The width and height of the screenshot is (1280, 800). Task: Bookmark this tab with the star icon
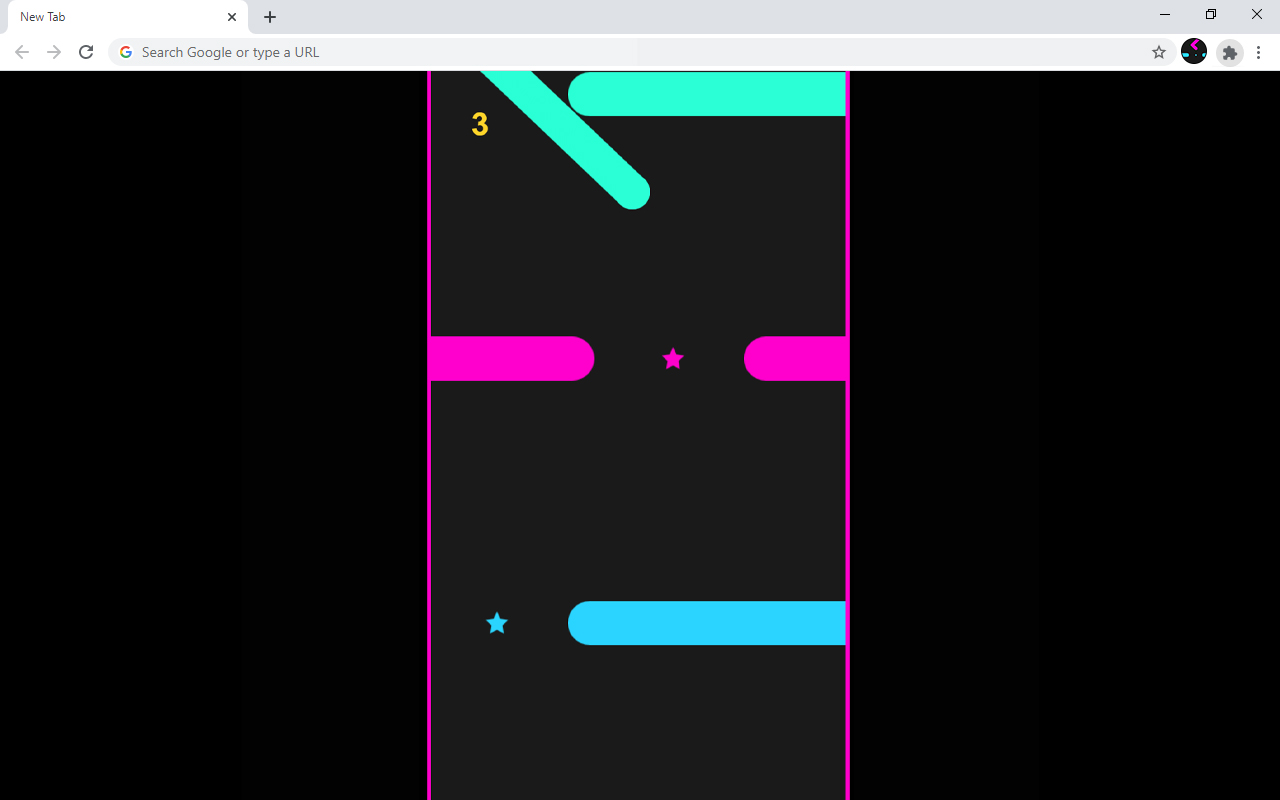[x=1159, y=52]
